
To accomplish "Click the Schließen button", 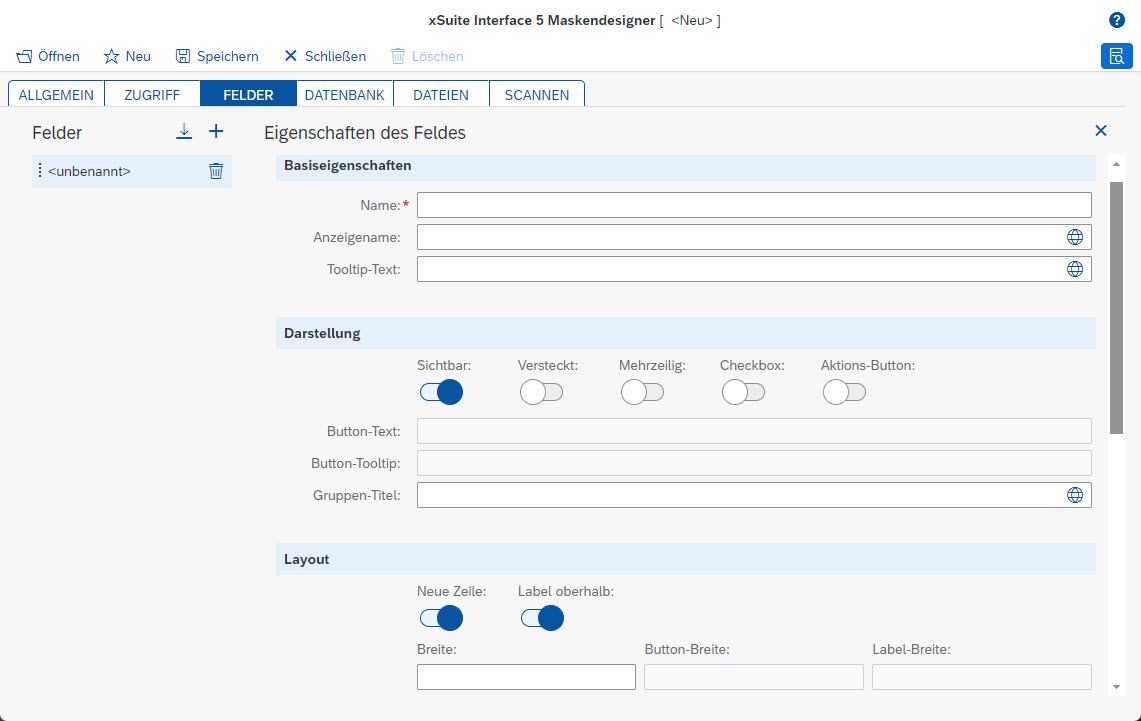I will 324,56.
